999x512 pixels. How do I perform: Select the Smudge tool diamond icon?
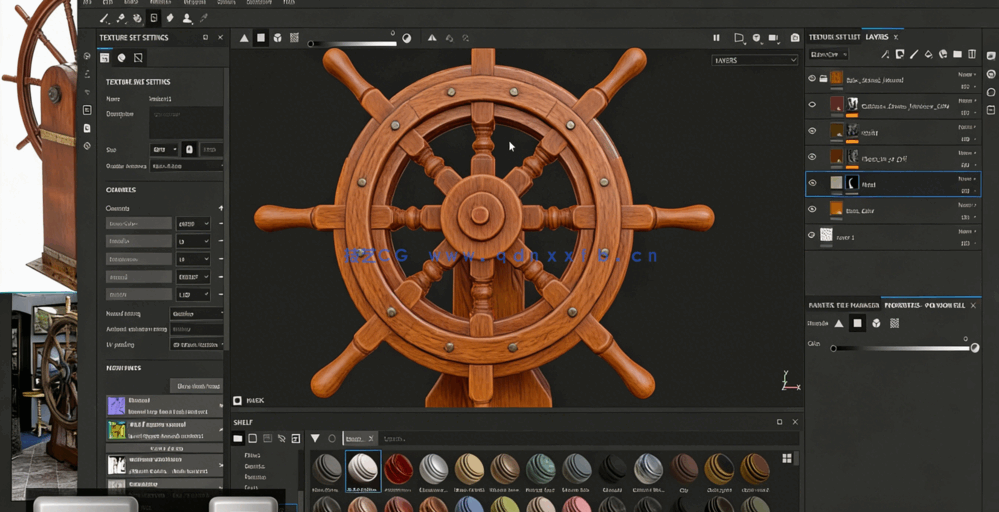tap(170, 18)
